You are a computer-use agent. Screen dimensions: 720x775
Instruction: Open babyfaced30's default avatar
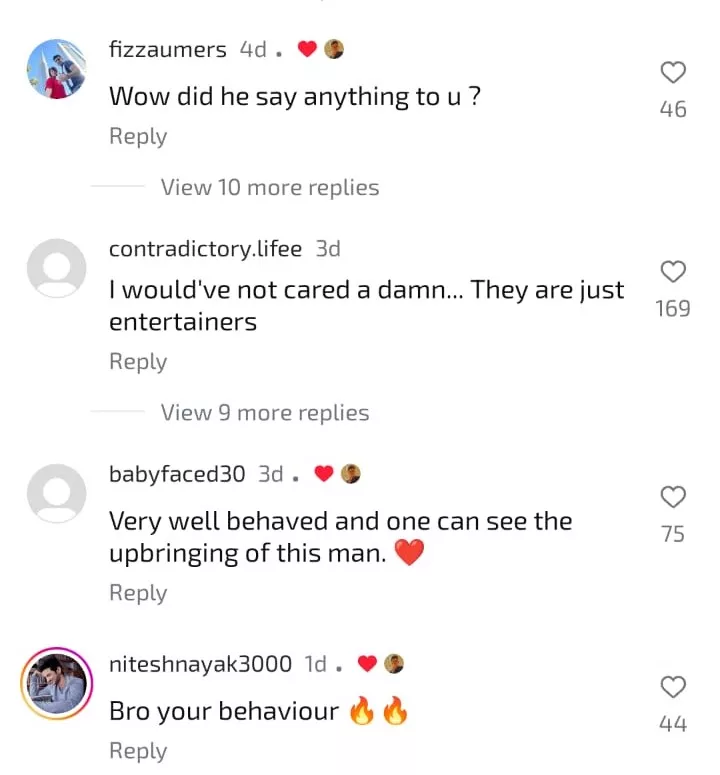coord(56,494)
